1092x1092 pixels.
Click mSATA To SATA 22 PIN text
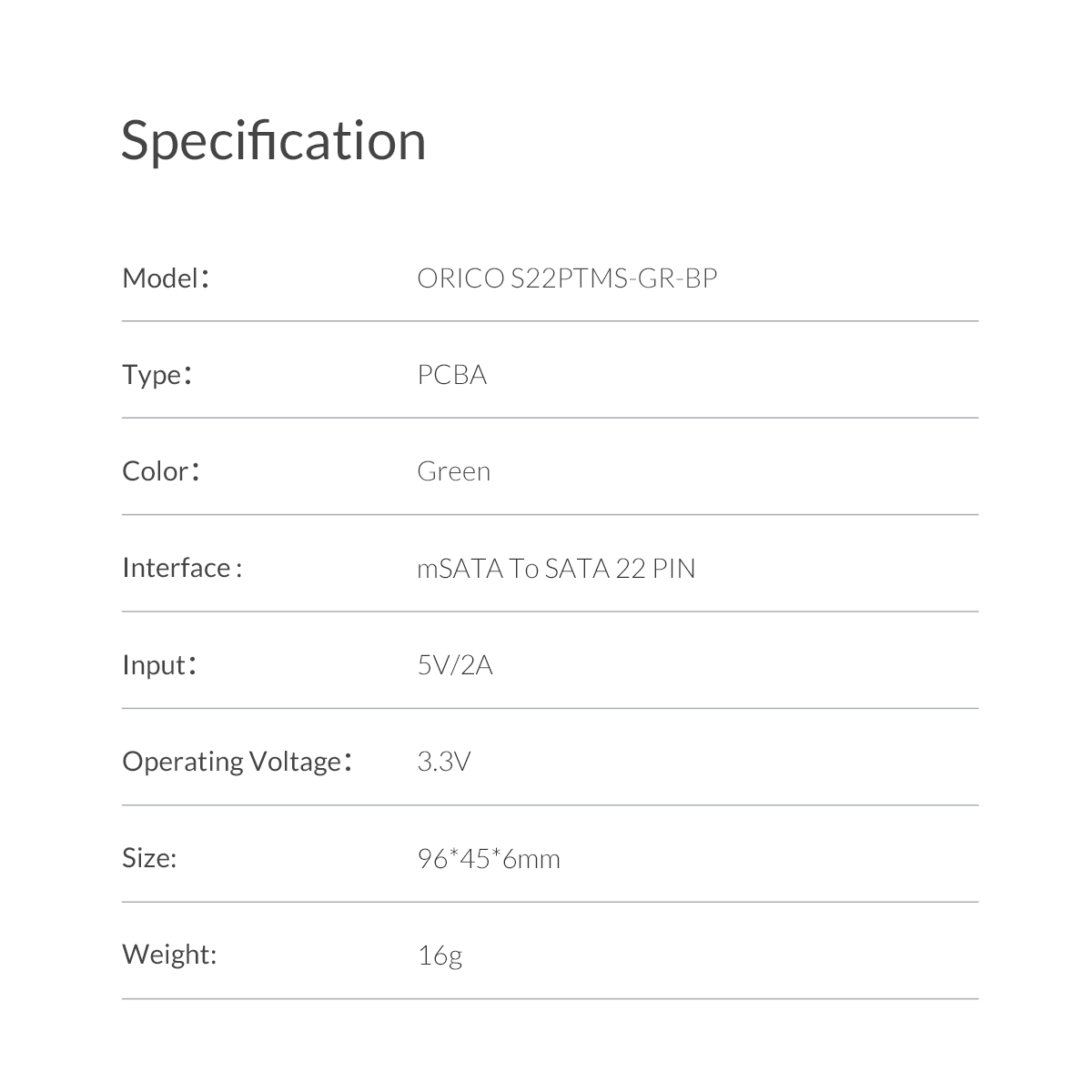(556, 569)
